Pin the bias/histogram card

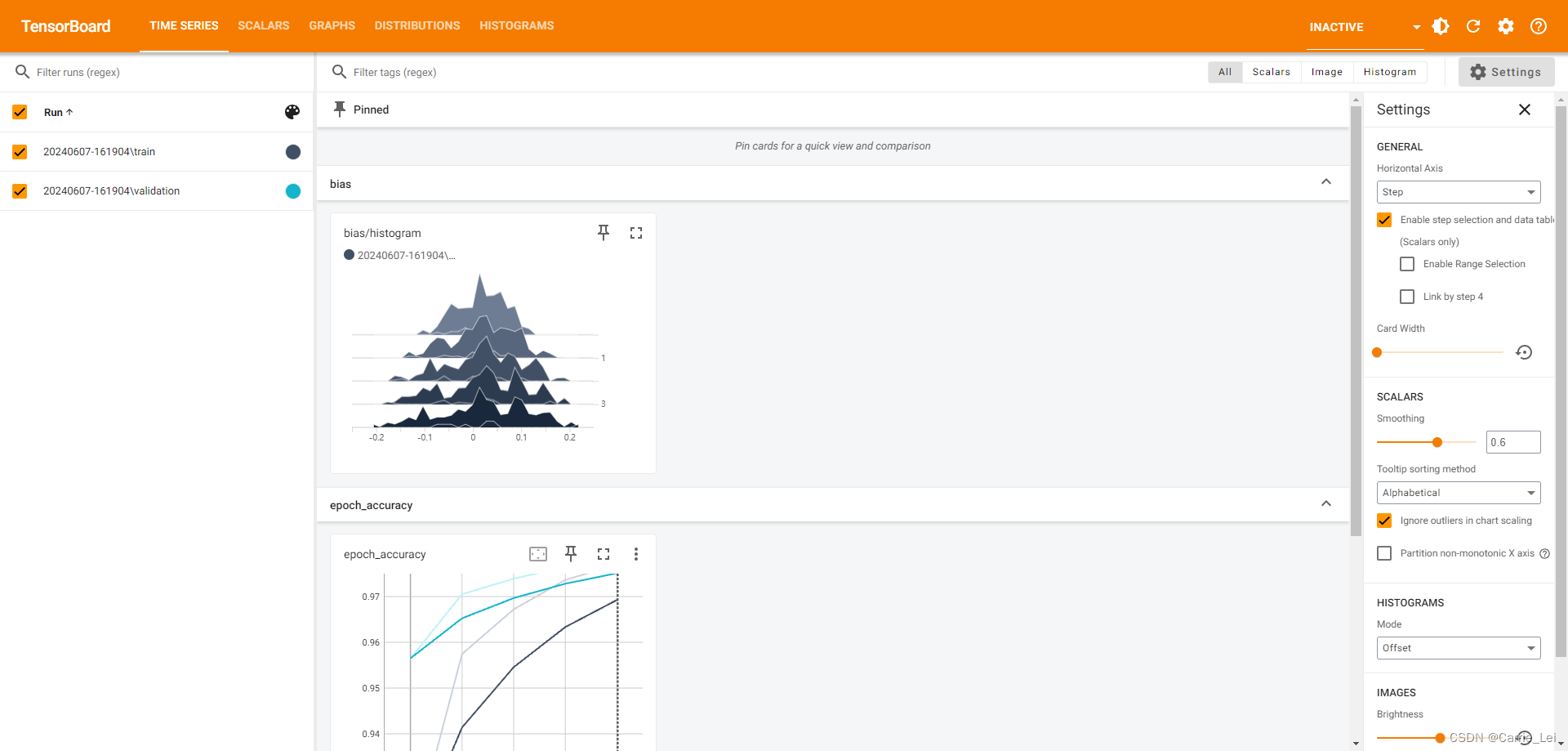pyautogui.click(x=604, y=233)
